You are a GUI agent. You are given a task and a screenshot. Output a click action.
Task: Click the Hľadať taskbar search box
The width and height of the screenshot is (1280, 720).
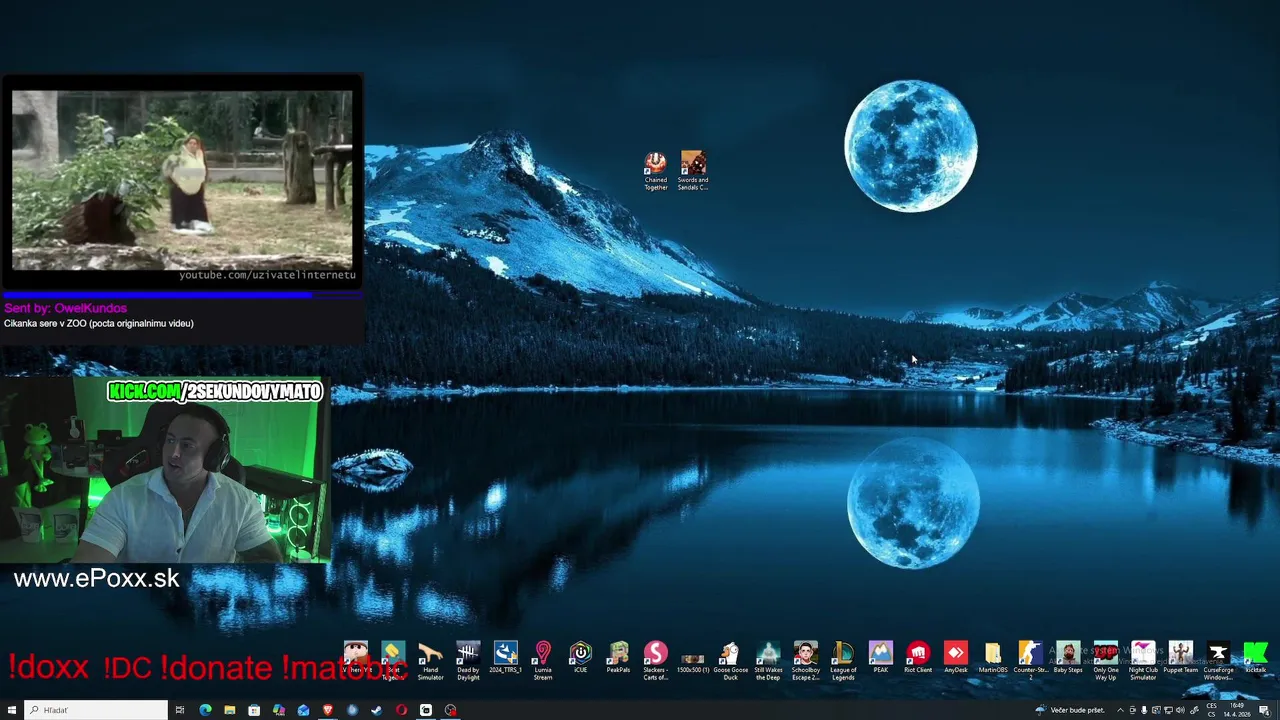pos(96,710)
